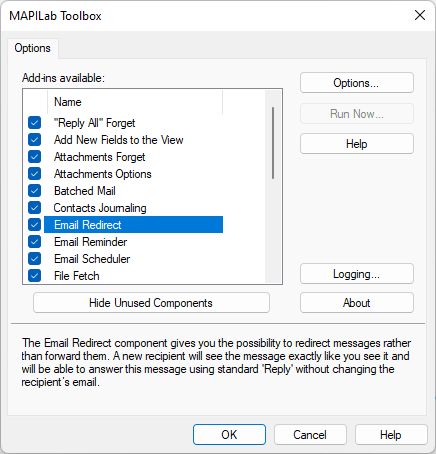
Task: Toggle the Add New Fields to the View checkbox
Action: tap(34, 140)
